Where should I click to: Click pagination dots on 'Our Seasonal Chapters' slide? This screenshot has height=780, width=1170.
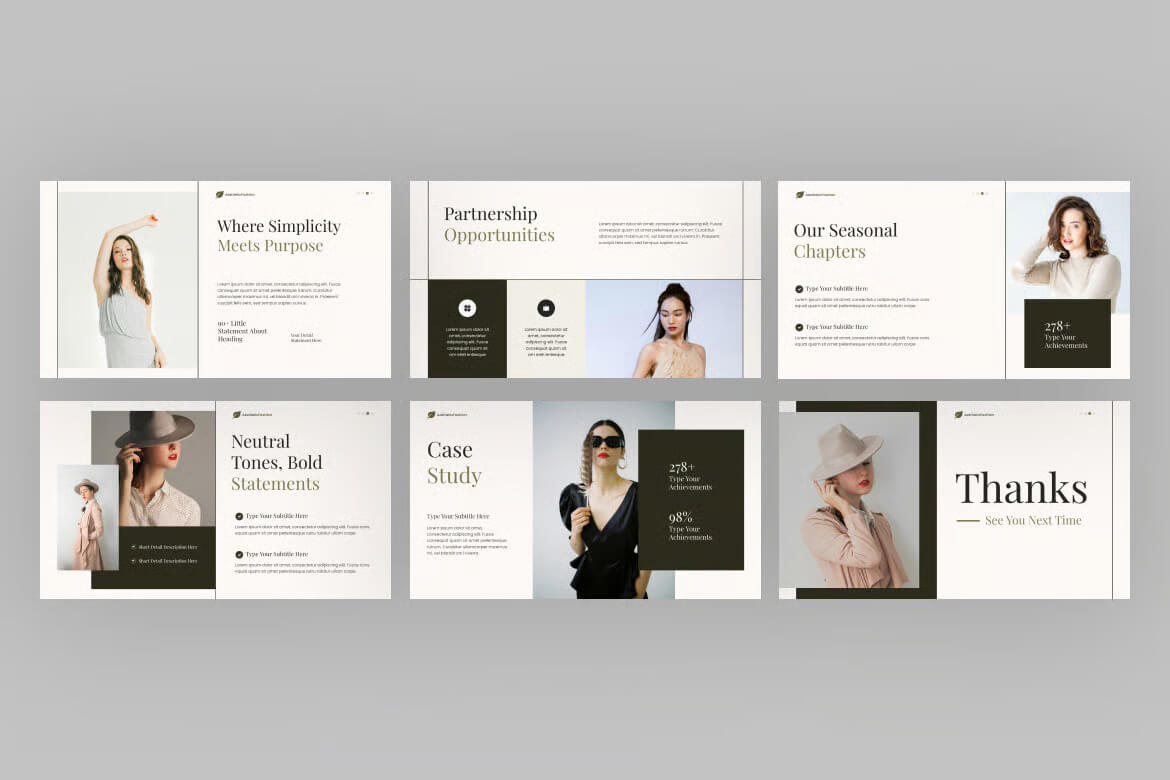[x=981, y=193]
